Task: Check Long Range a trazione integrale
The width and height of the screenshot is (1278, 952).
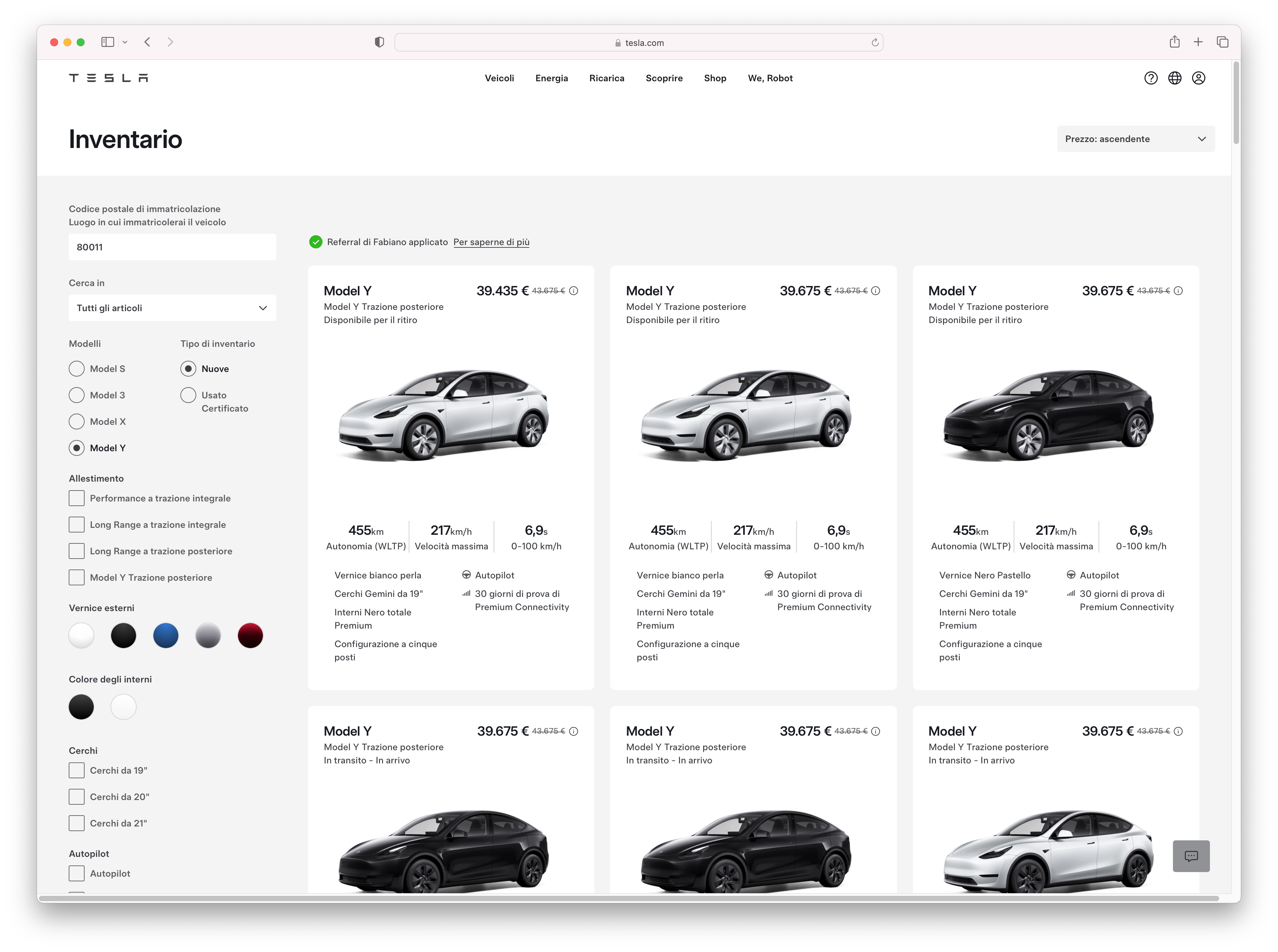Action: (x=77, y=525)
